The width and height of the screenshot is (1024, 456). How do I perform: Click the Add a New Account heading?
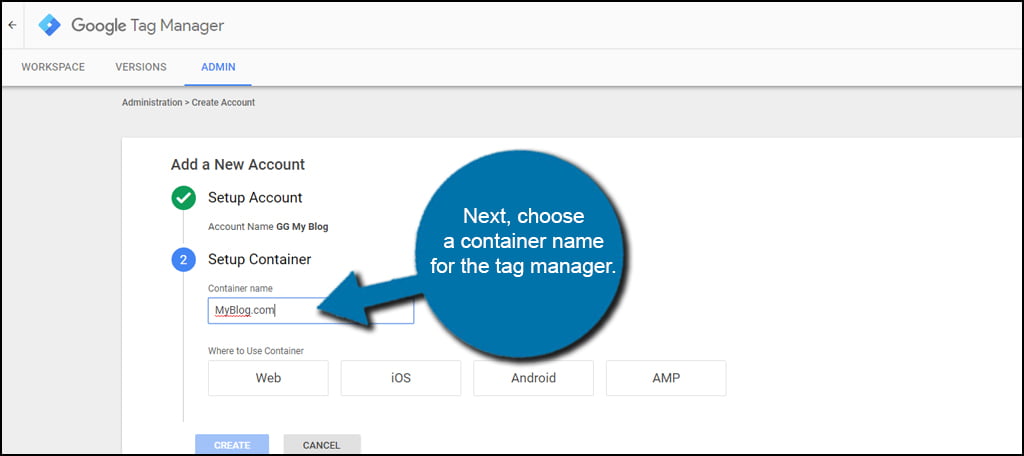point(238,164)
